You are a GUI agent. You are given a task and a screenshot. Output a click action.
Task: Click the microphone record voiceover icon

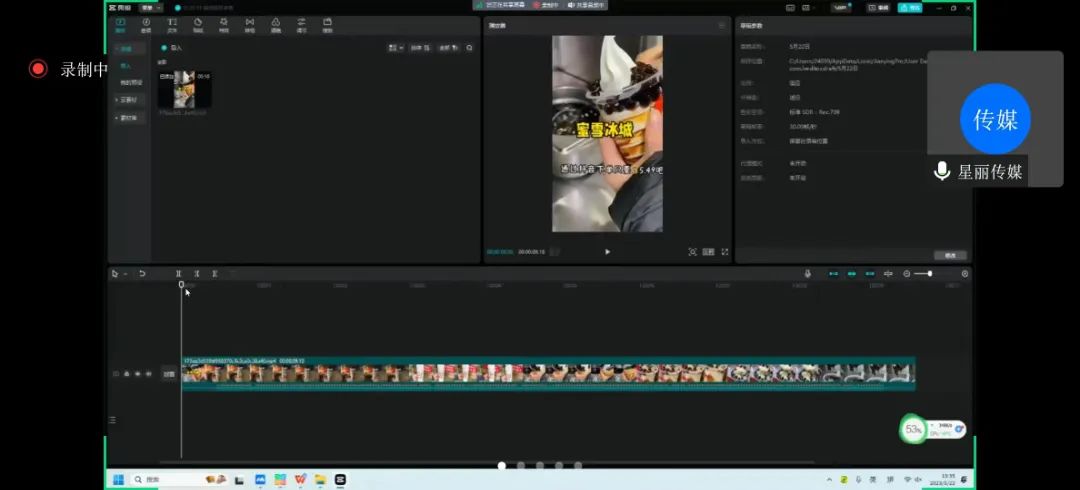(807, 273)
